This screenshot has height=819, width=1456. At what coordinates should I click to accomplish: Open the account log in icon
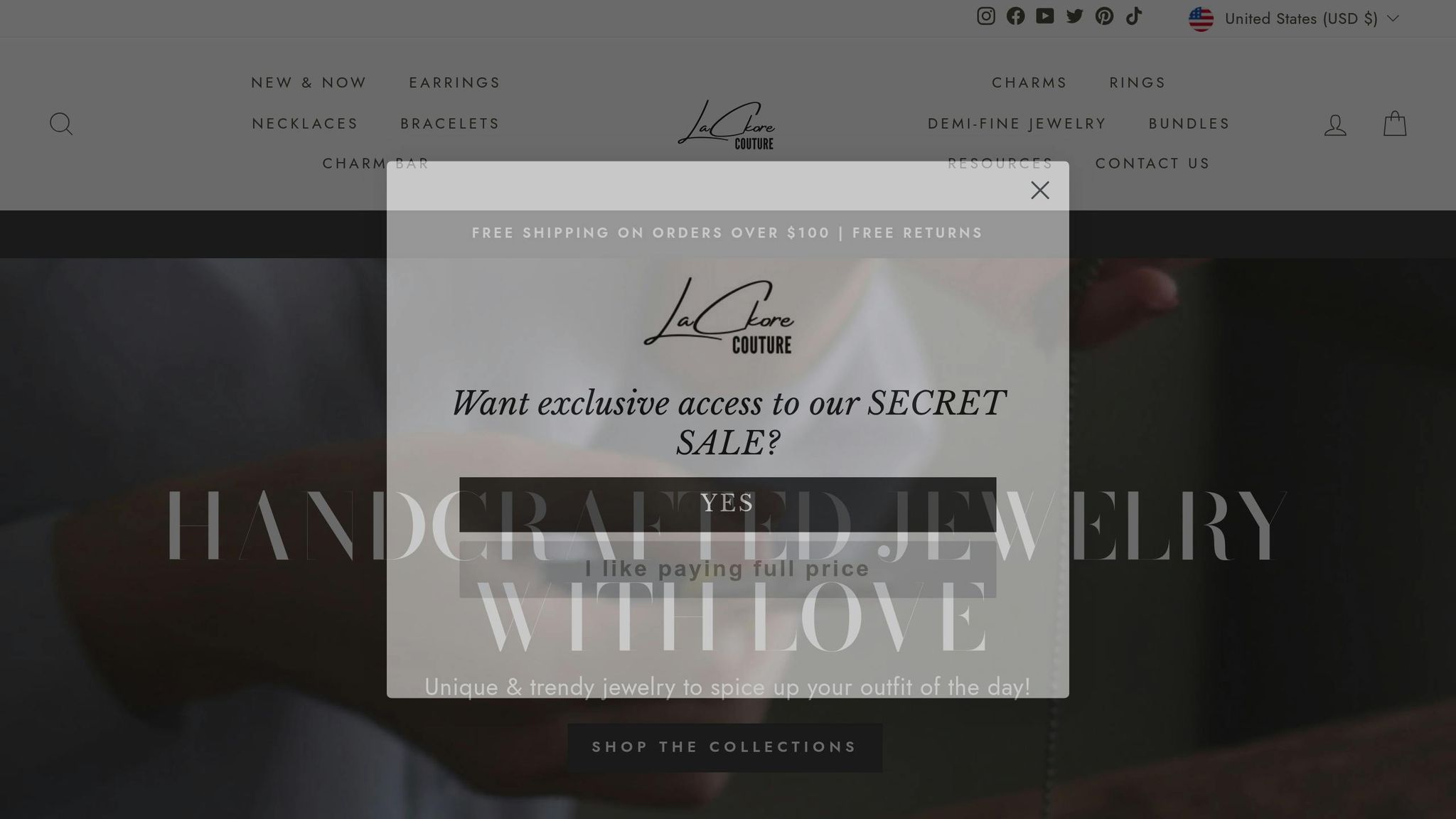pos(1335,125)
